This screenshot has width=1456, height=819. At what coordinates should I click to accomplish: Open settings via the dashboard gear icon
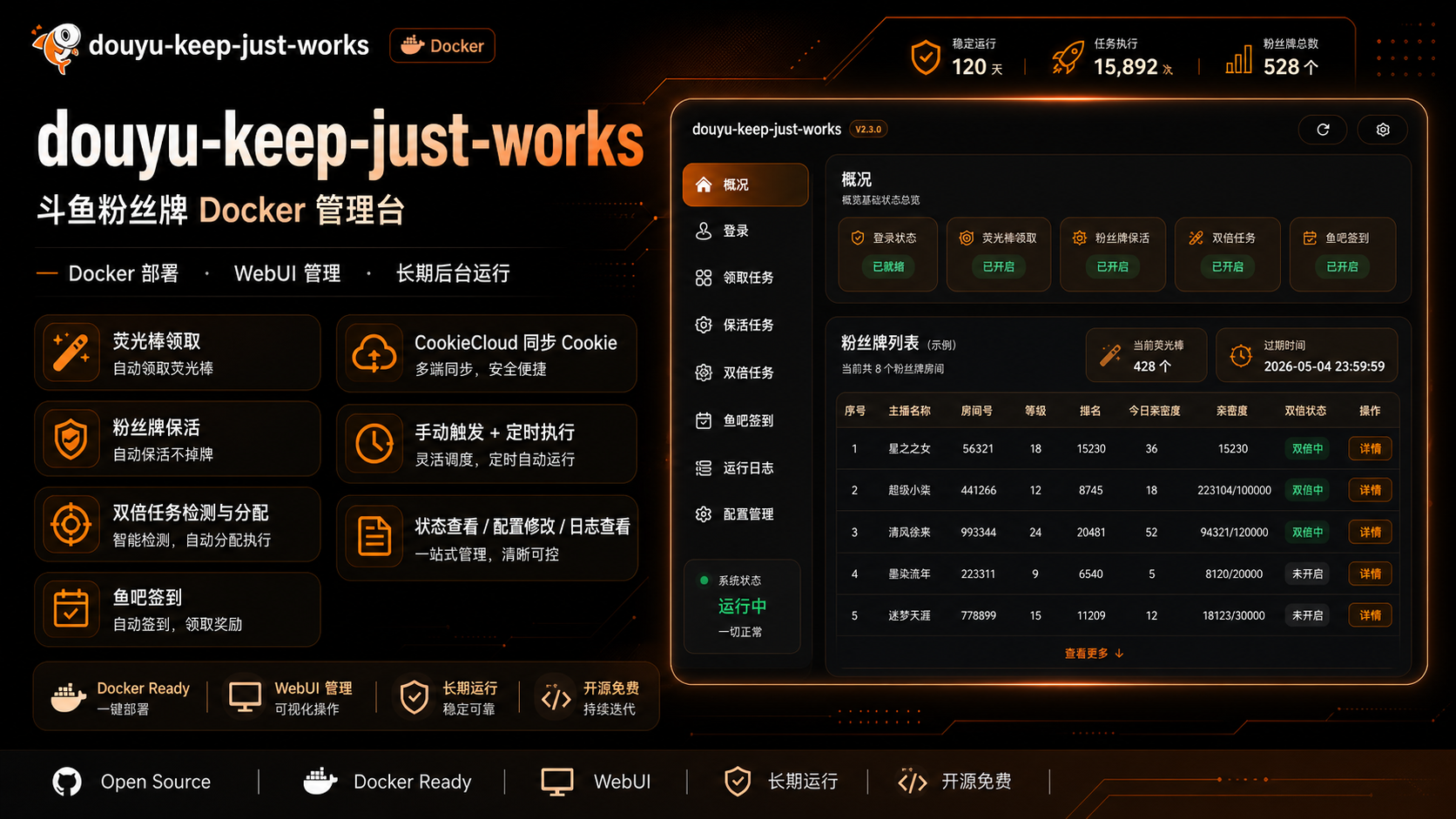(x=1383, y=130)
